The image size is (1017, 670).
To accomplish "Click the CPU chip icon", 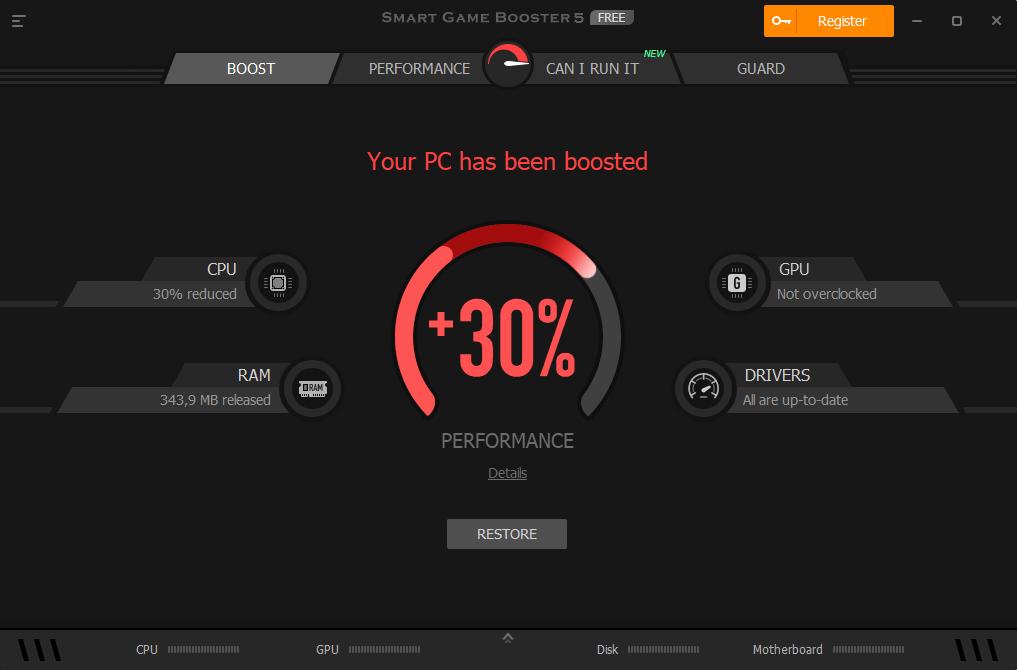I will (278, 283).
